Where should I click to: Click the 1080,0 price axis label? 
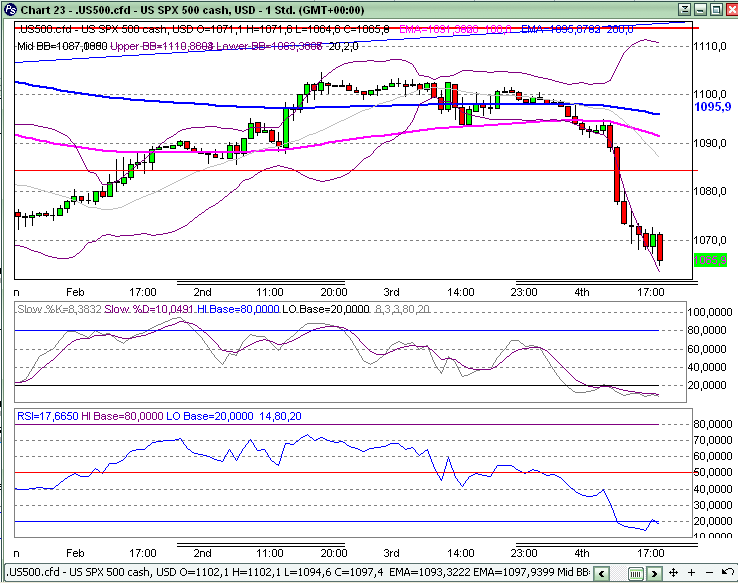(710, 191)
